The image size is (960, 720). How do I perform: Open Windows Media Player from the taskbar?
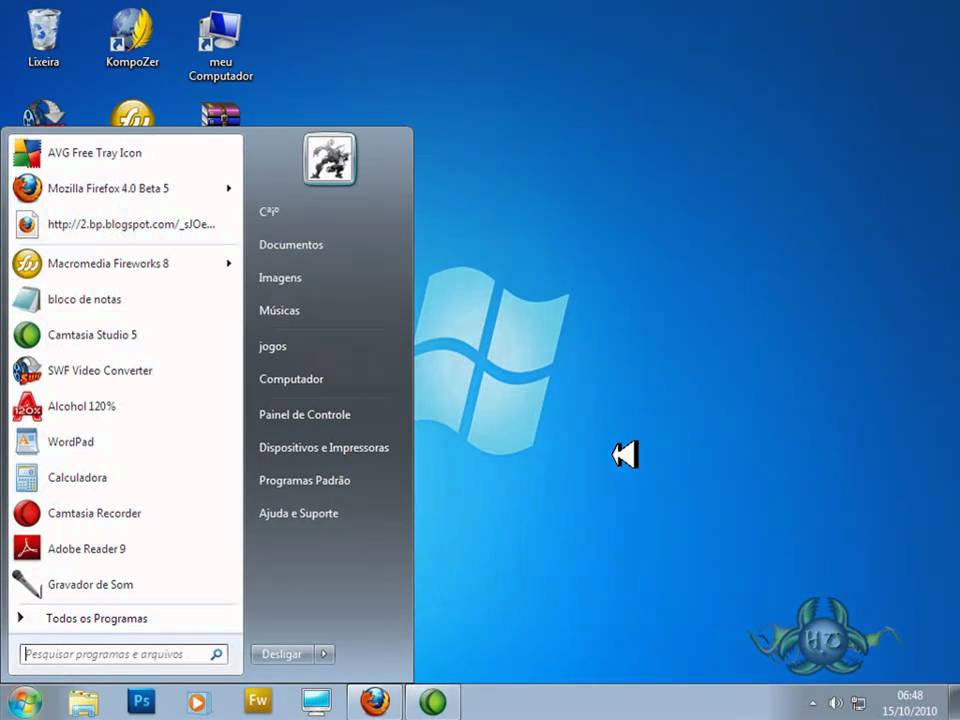click(199, 702)
